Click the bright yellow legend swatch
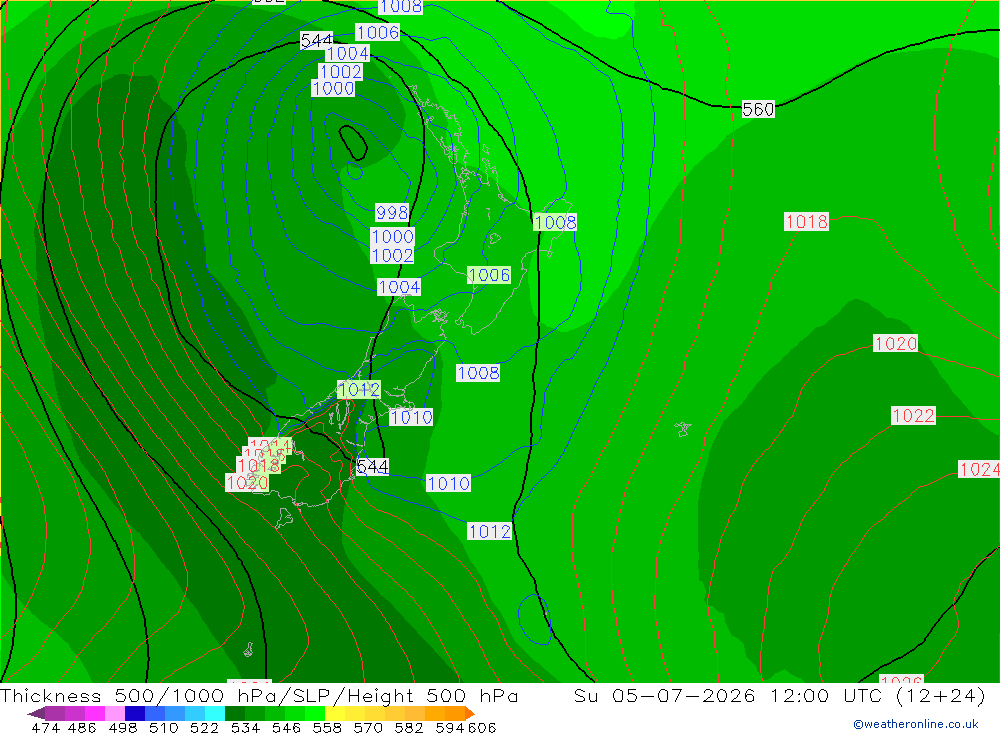This screenshot has width=1000, height=733. tap(335, 713)
